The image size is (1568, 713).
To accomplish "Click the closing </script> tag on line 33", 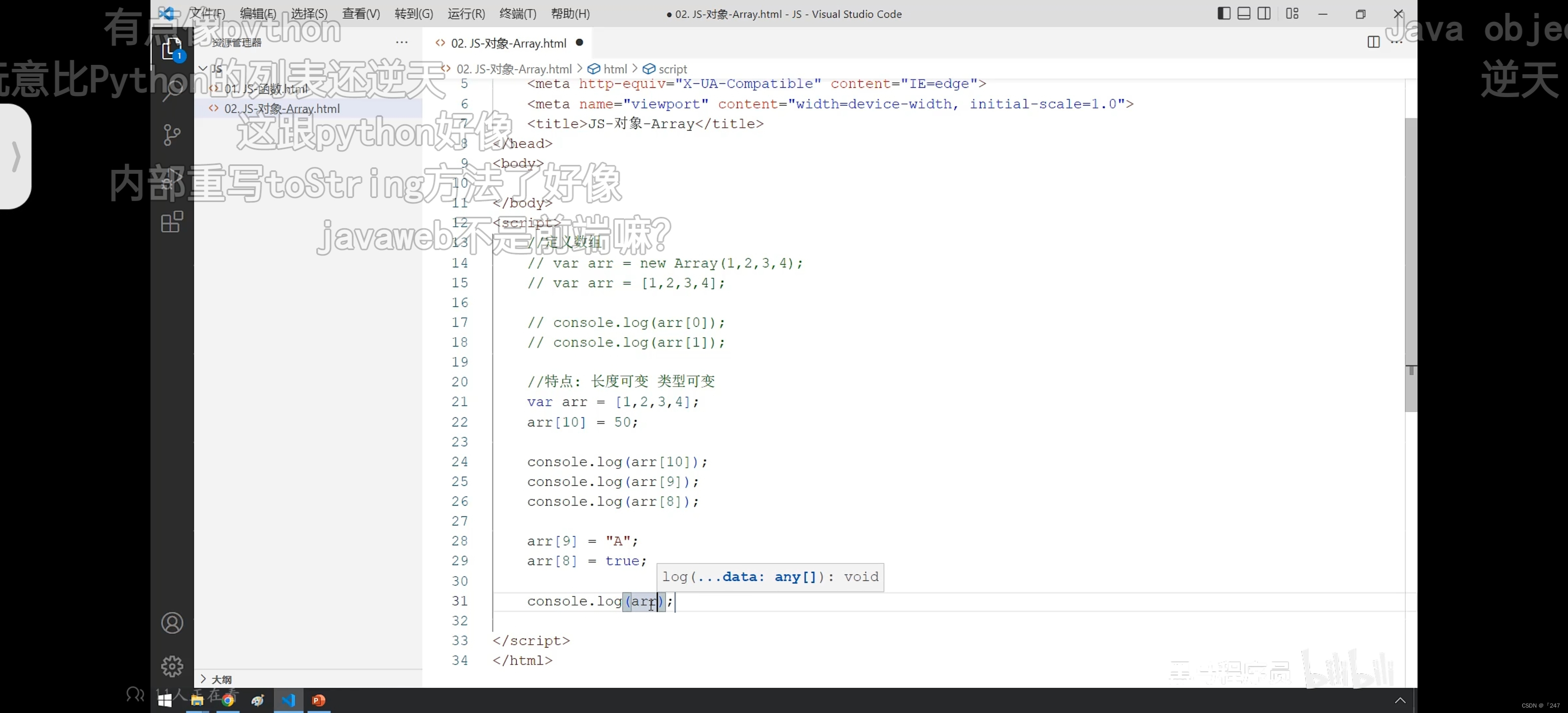I will [x=531, y=641].
